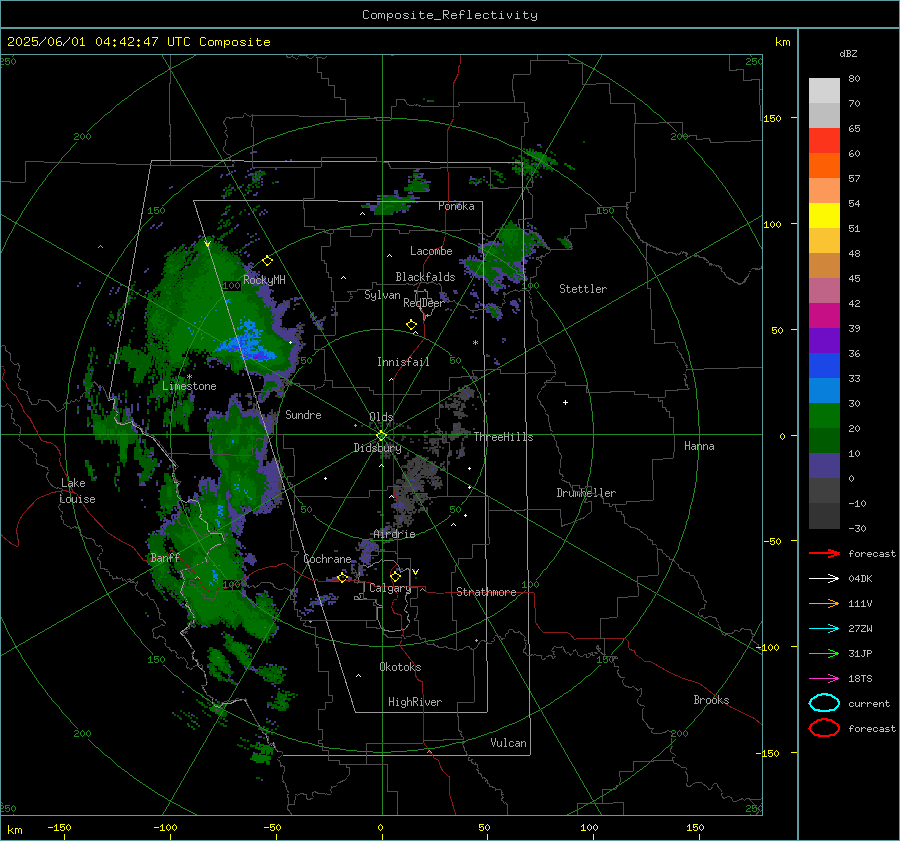
Task: Click the white 04DK arrow in the legend
Action: (x=824, y=578)
